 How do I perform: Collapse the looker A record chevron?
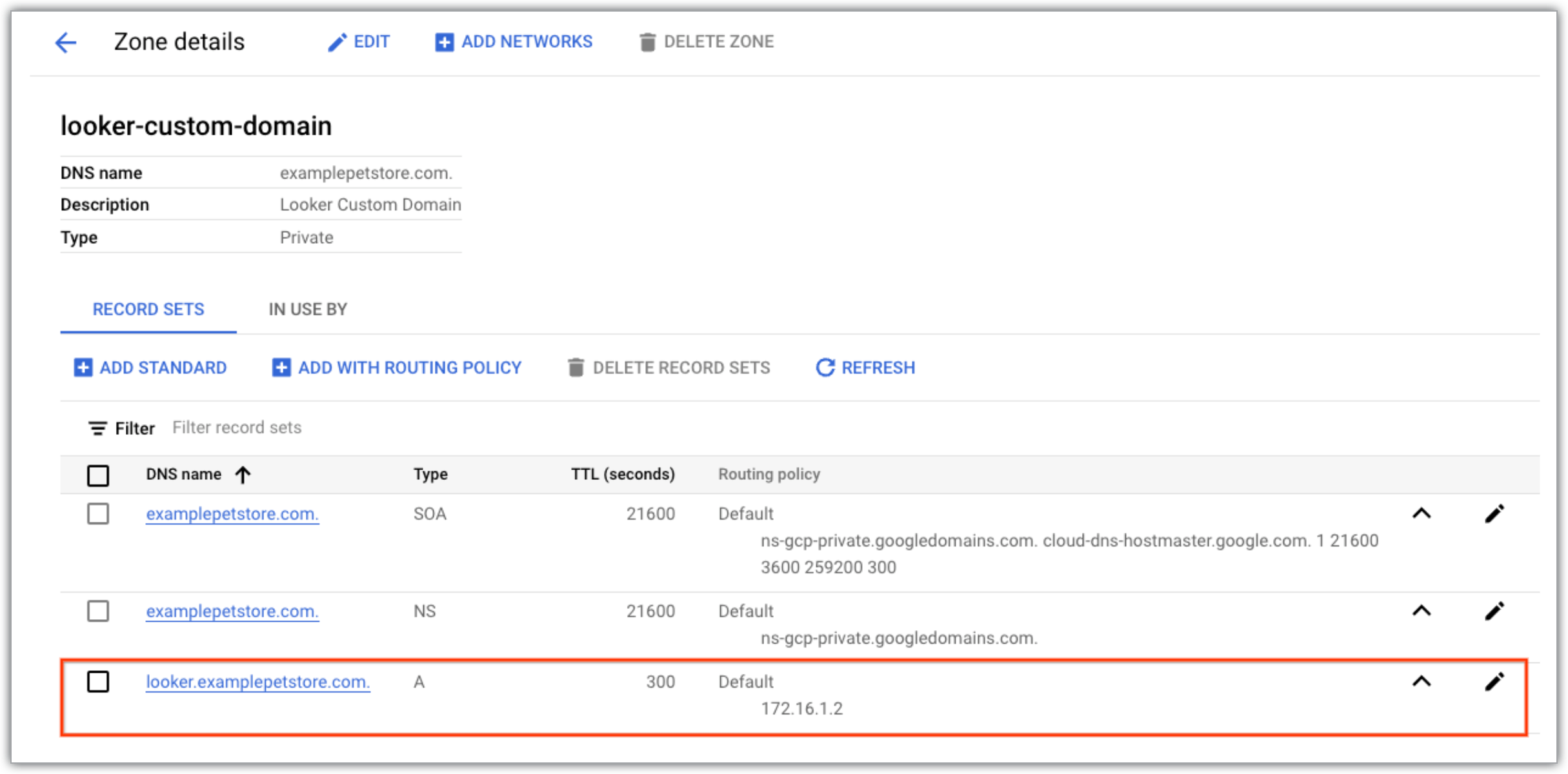pos(1422,682)
